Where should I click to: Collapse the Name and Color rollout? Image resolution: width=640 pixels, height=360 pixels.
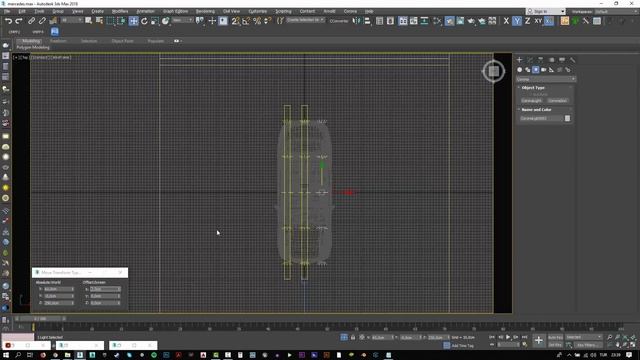(536, 110)
